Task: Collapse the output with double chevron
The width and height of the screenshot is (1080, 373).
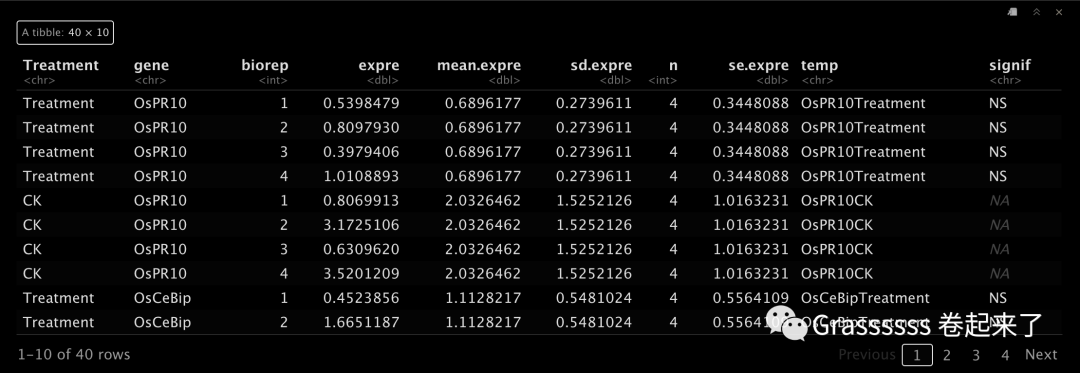Action: click(x=1037, y=12)
